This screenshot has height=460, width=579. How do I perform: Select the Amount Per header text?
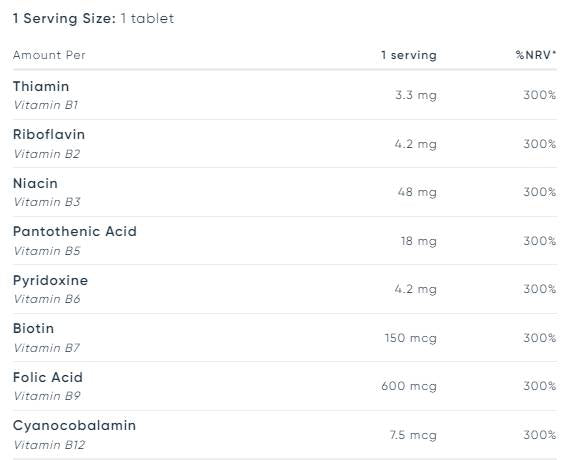click(49, 55)
